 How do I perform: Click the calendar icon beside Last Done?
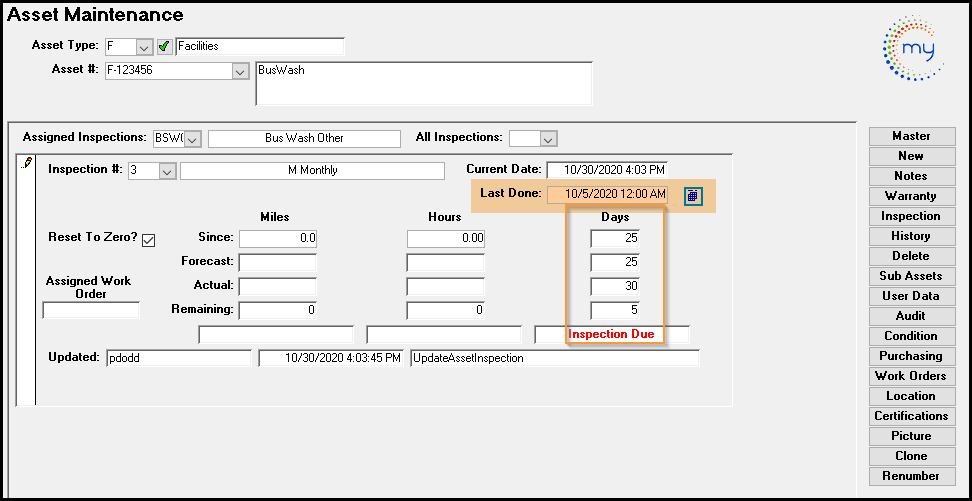click(x=693, y=196)
